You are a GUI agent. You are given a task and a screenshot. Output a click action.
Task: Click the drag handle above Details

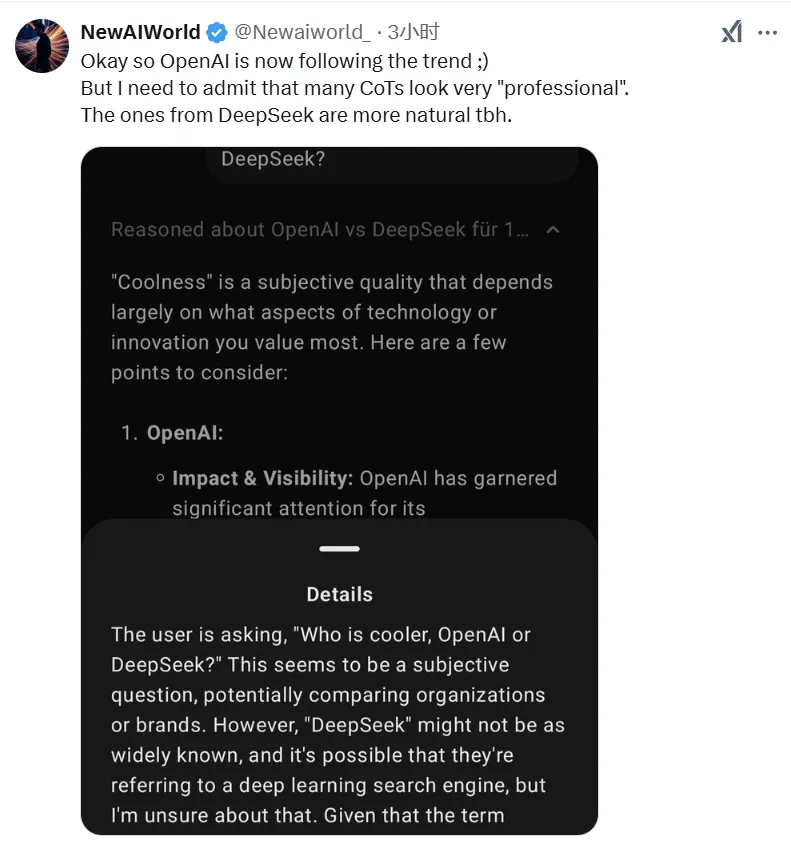(x=339, y=549)
